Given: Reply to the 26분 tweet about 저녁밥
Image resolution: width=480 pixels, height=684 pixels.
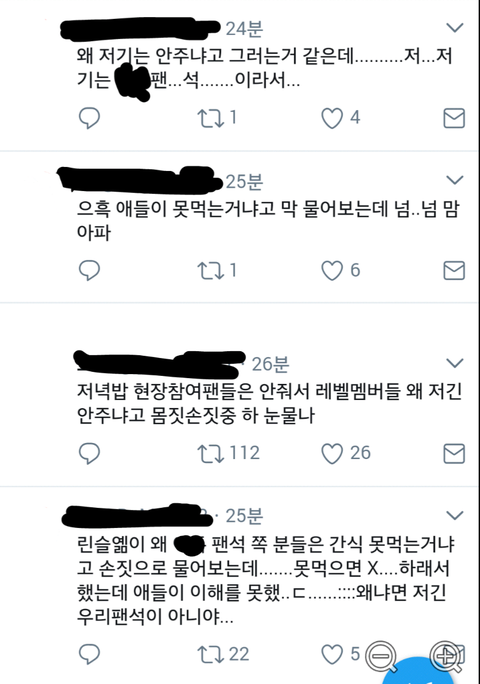Looking at the screenshot, I should [x=89, y=454].
